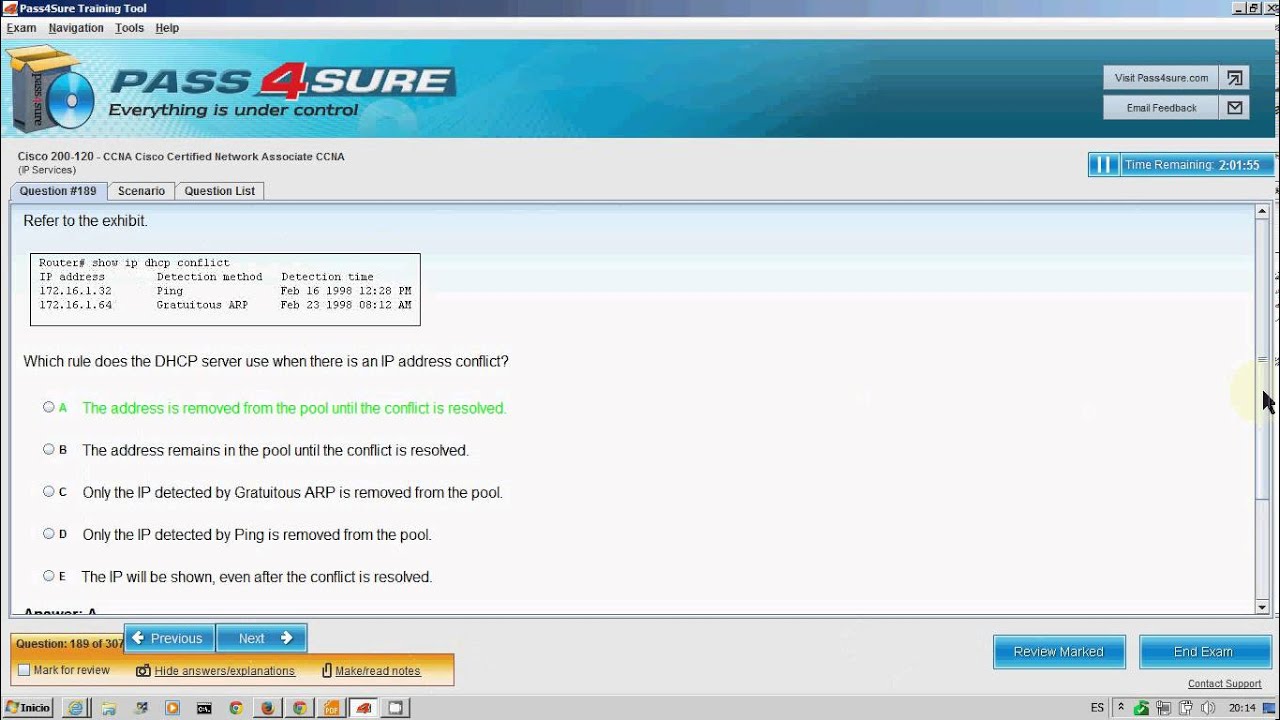Click the green security shield tray icon
1280x720 pixels.
pos(1142,708)
